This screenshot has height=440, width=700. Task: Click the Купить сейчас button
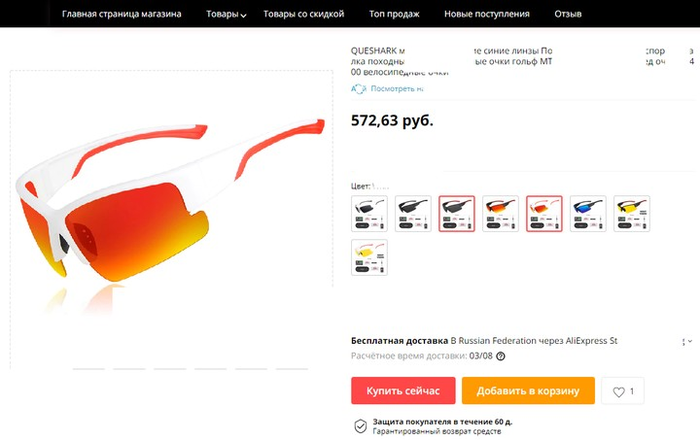(403, 391)
